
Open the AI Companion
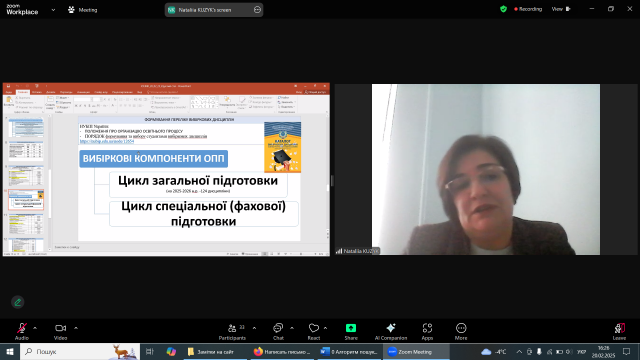tap(391, 328)
